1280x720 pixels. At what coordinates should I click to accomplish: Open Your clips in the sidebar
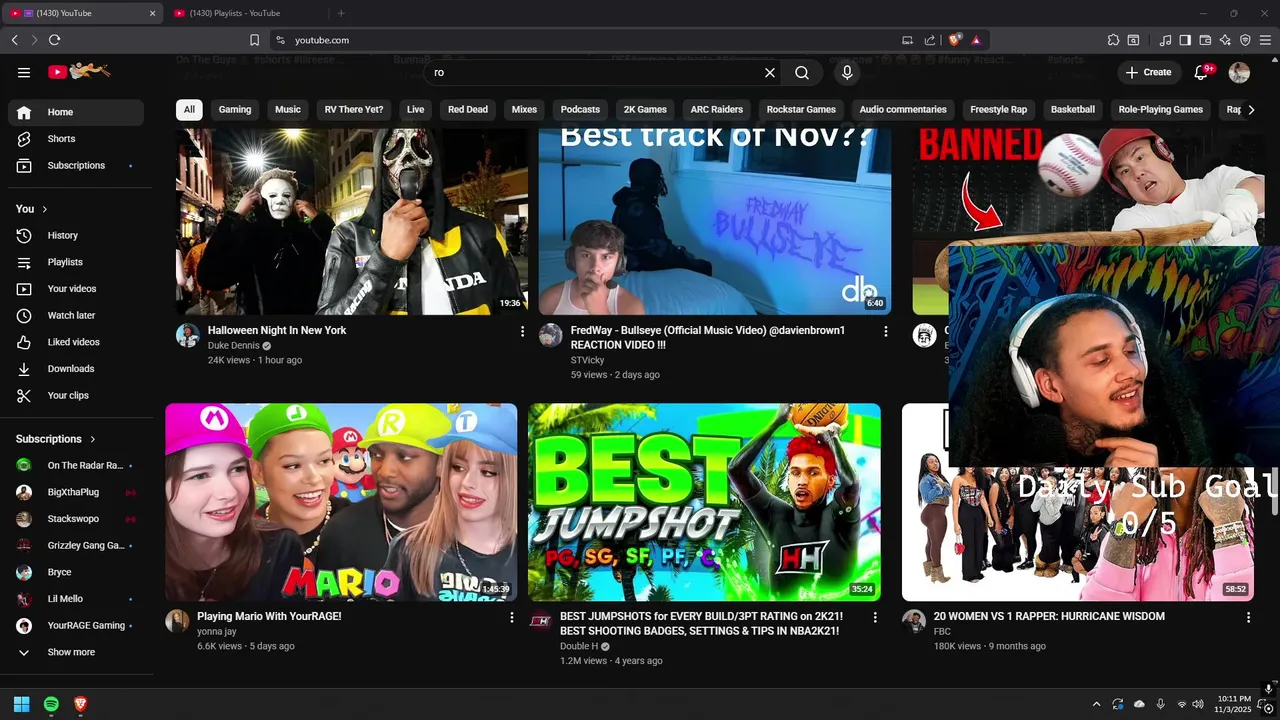76,395
